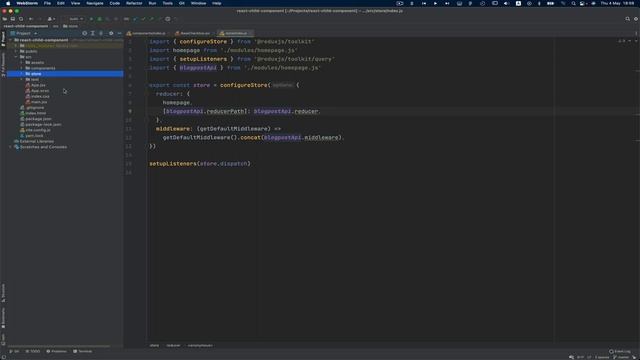Click Collapse All icon in Project panel
Viewport: 640px width, 360px height.
point(101,33)
